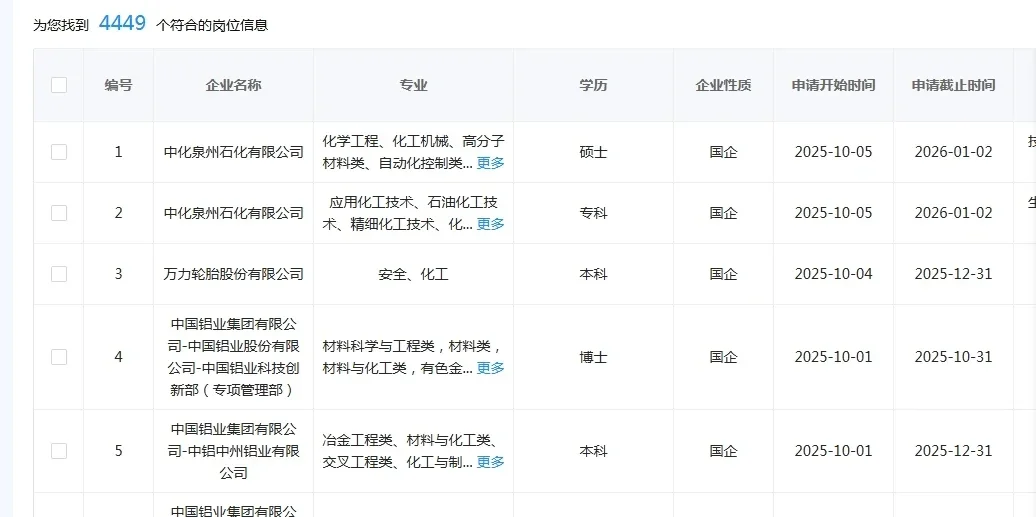The height and width of the screenshot is (517, 1036).
Task: Select checkbox for row 5 中铝中州铝业
Action: click(59, 451)
